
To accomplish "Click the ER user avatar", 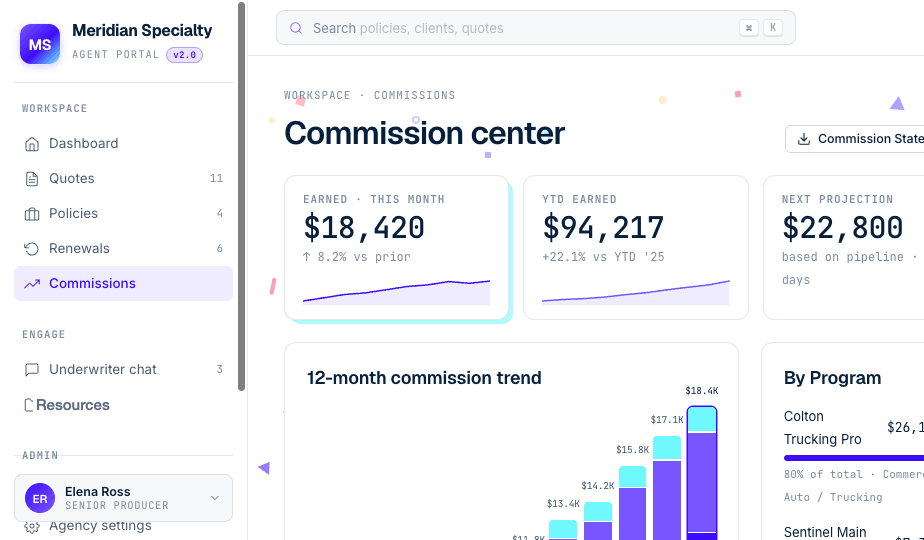I will coord(40,499).
